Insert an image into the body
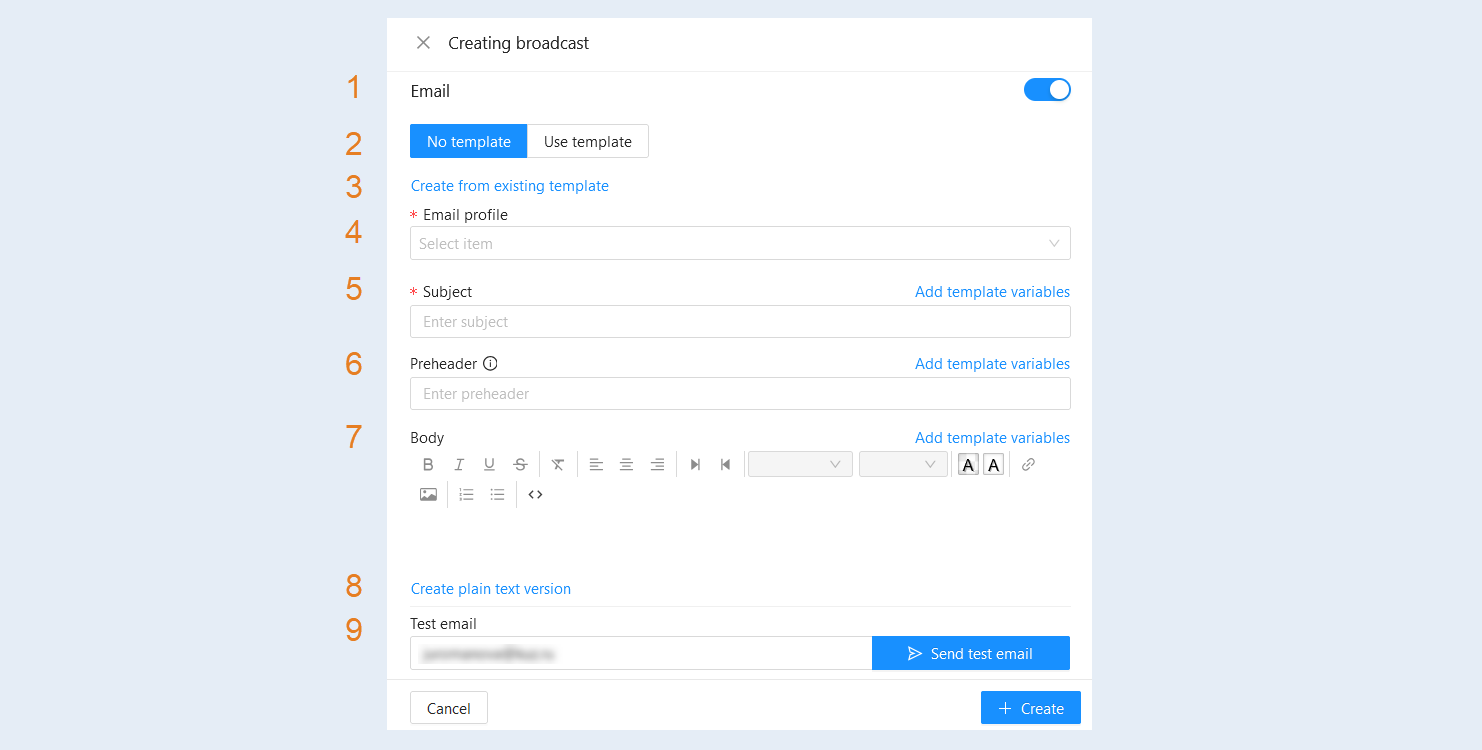1482x750 pixels. point(428,494)
